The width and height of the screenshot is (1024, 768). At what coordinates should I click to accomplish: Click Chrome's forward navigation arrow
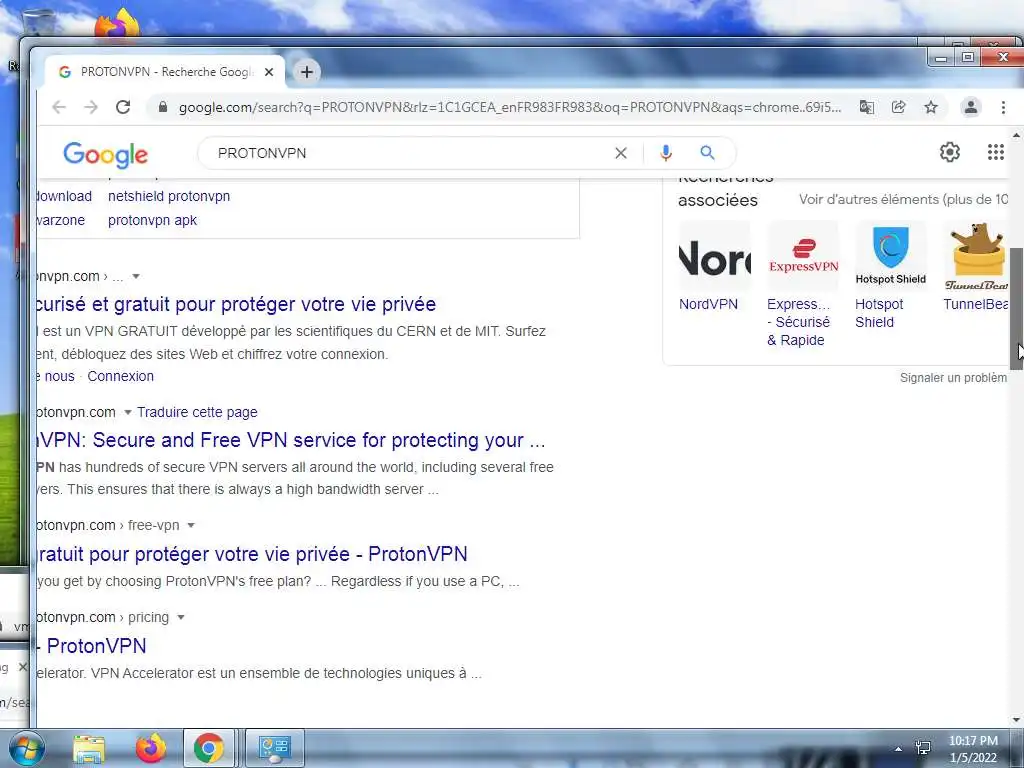(91, 107)
